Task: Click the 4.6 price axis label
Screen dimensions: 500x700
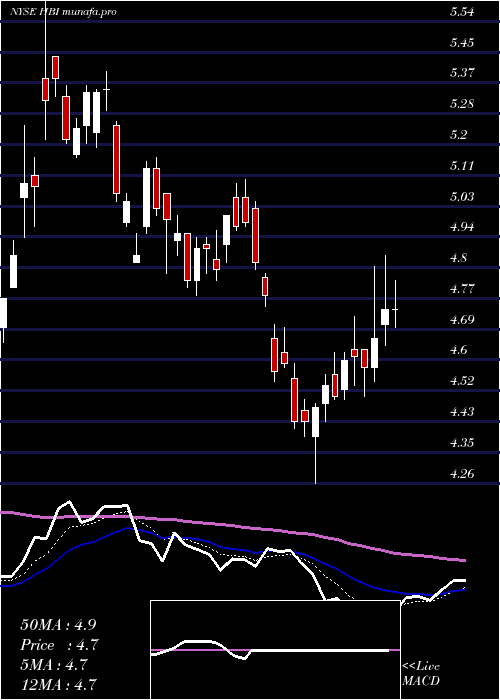Action: pos(458,350)
